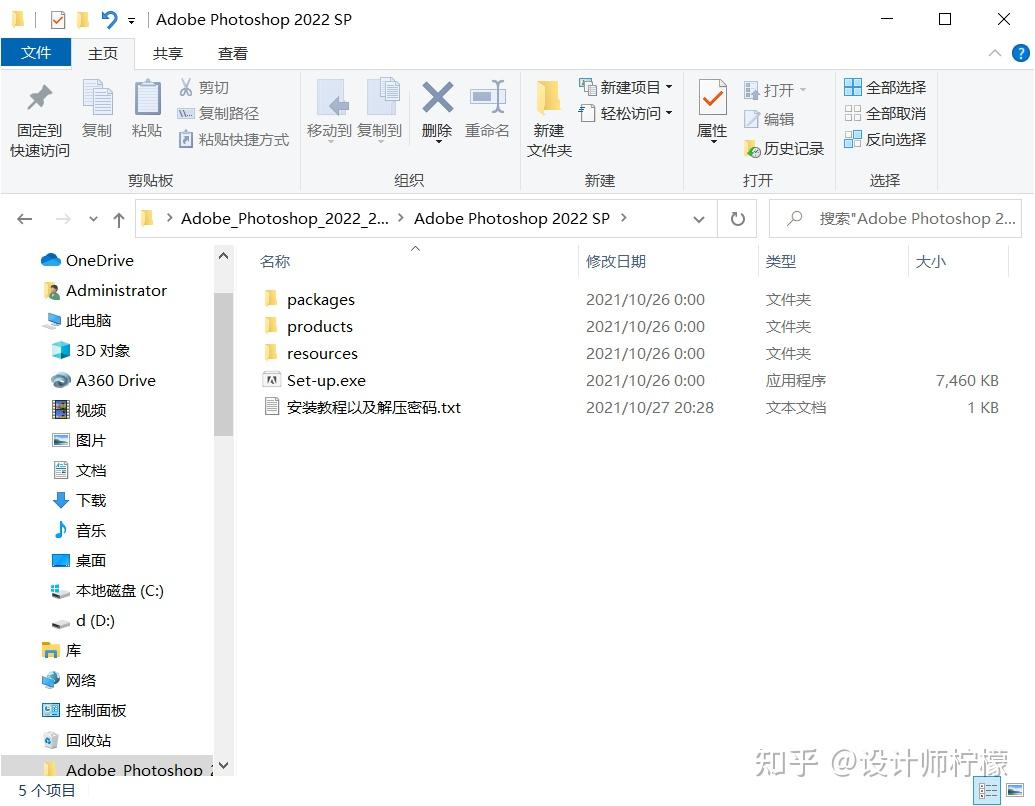This screenshot has width=1035, height=806.
Task: Expand chevron after Adobe Photoshop 2022 SP breadcrumb
Action: (624, 217)
